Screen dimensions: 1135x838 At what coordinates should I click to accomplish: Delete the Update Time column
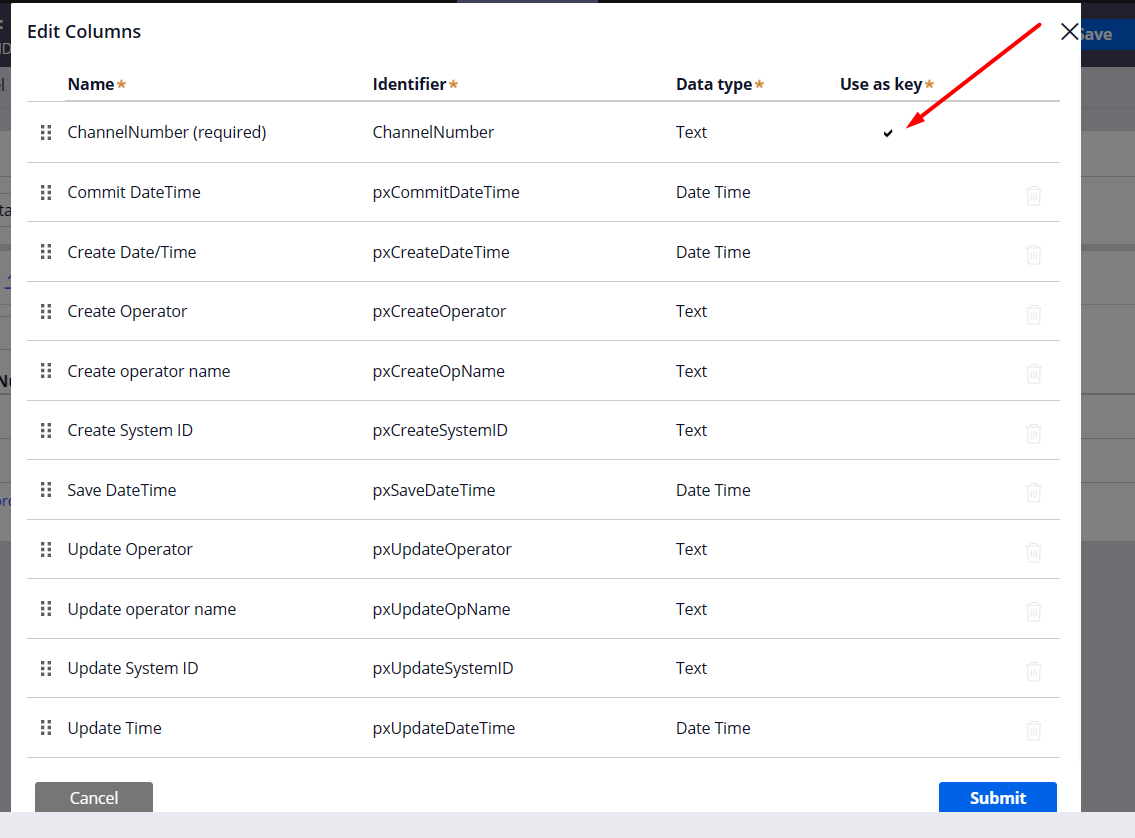click(x=1034, y=730)
